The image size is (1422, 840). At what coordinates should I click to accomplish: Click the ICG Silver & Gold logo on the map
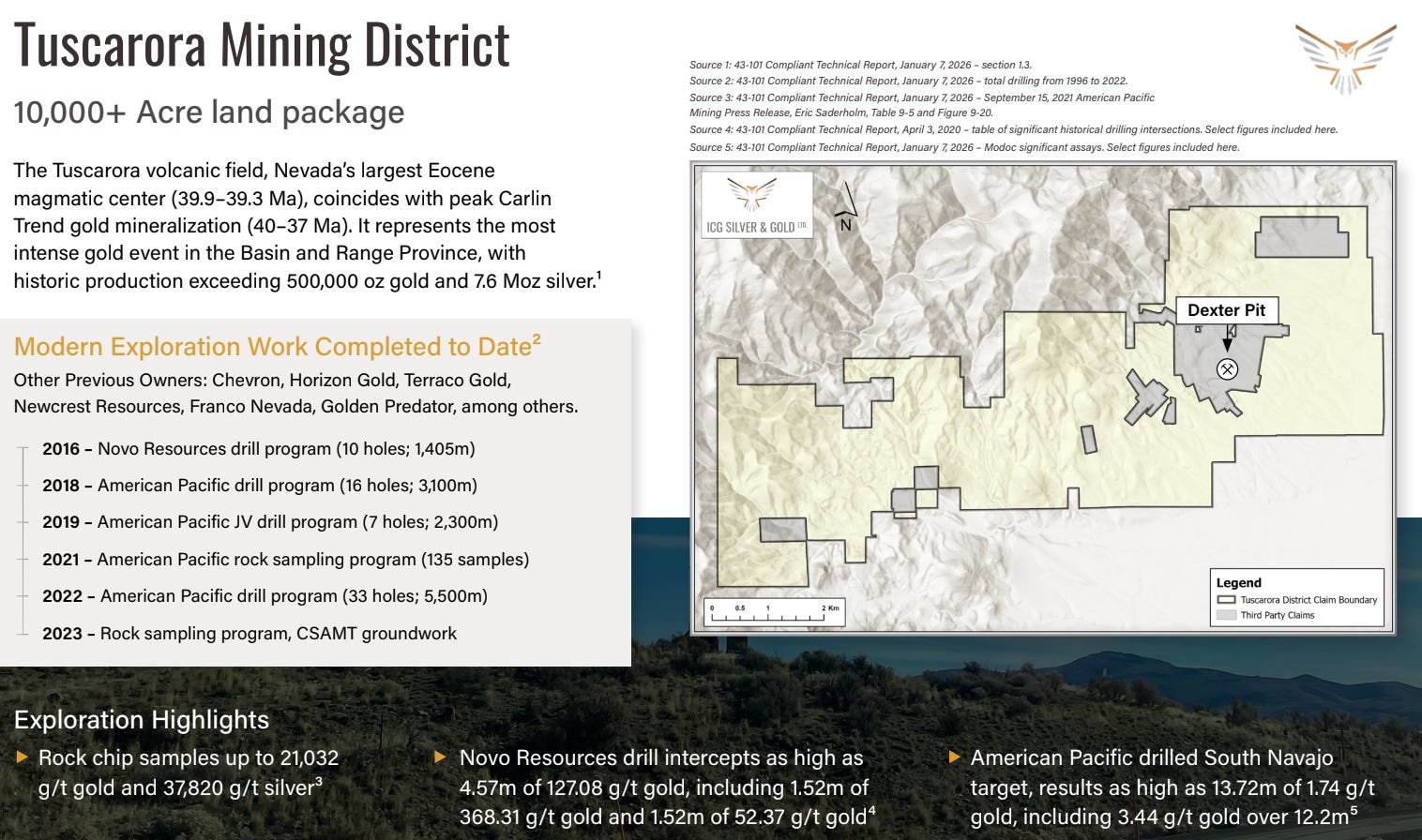[x=757, y=205]
